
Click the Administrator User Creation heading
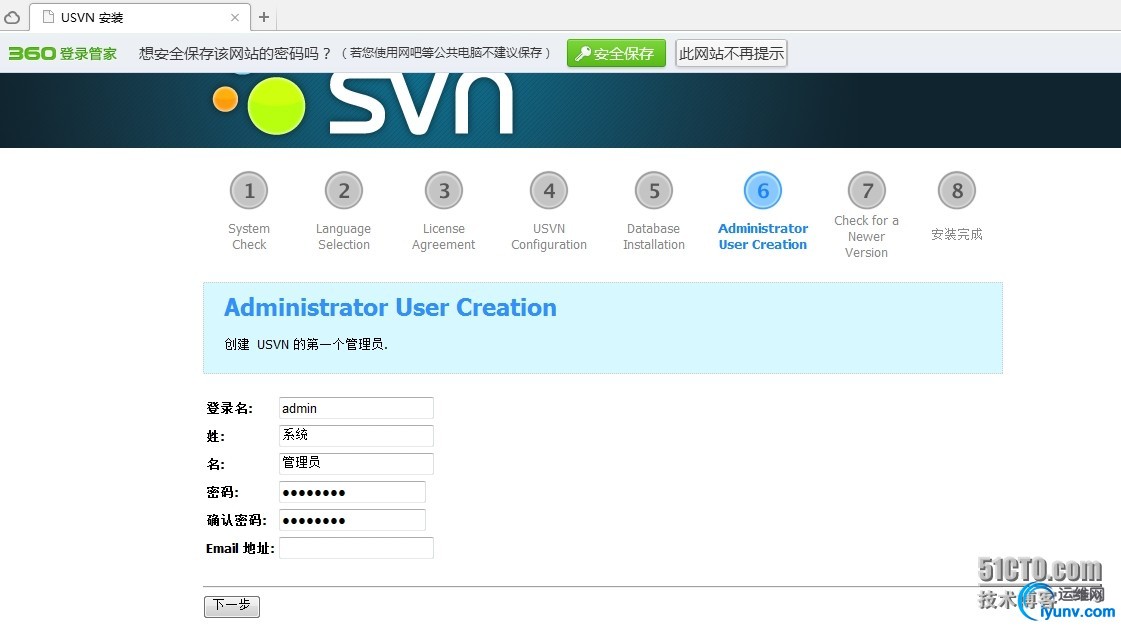[x=390, y=308]
